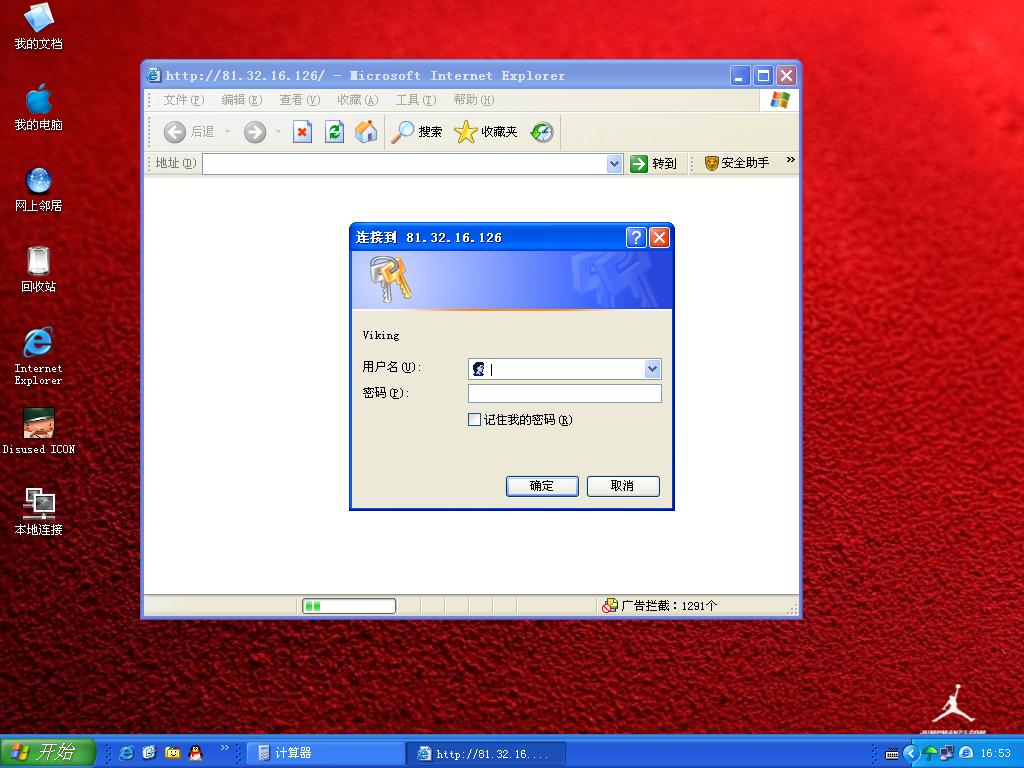Image resolution: width=1024 pixels, height=768 pixels.
Task: Open My Computer apple icon
Action: [x=38, y=107]
